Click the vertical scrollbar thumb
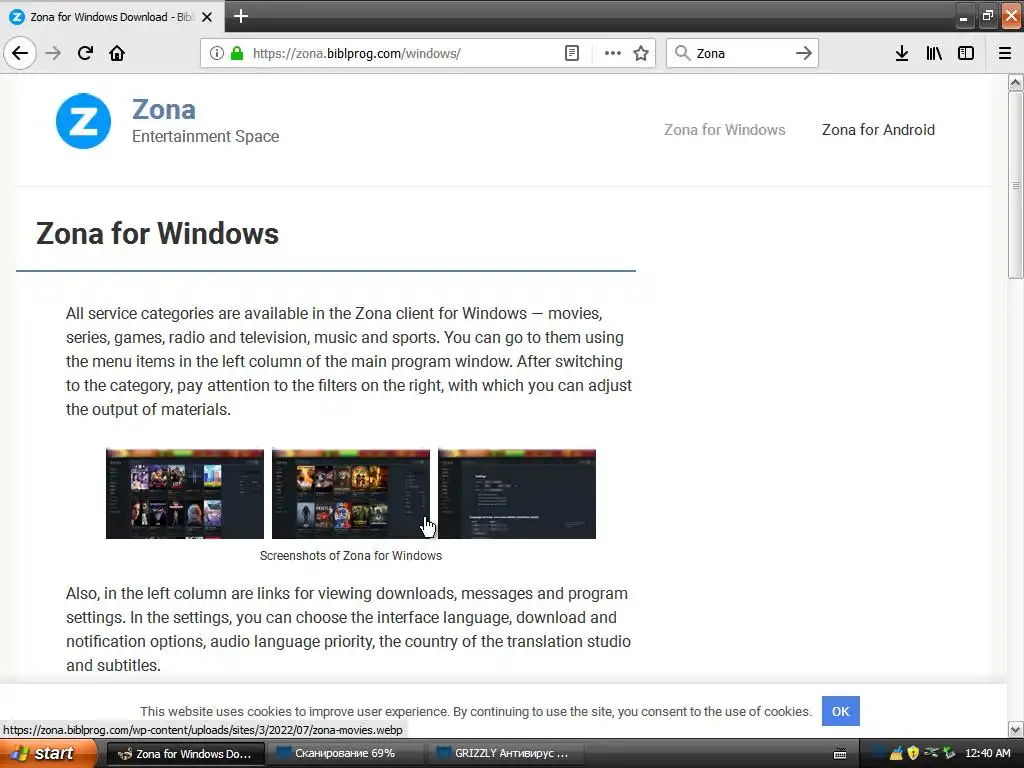The image size is (1024, 768). tap(1015, 185)
